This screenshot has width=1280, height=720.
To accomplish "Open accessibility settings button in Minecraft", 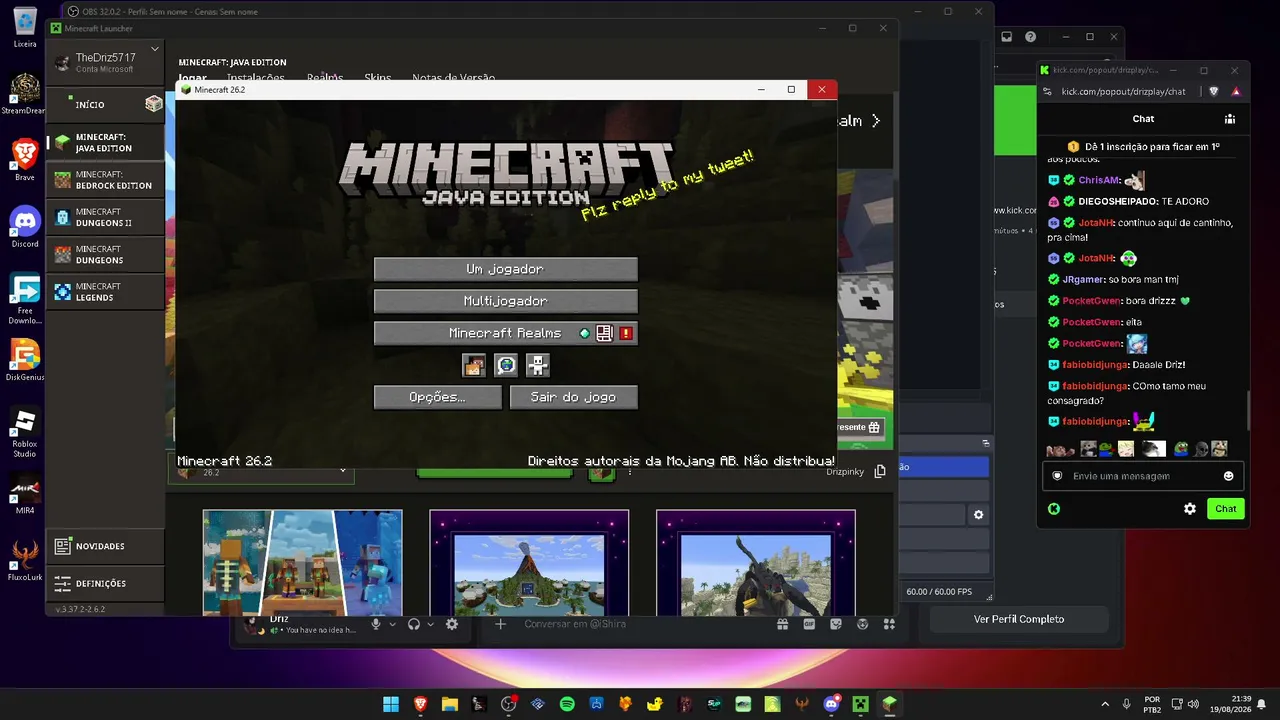I will [538, 365].
